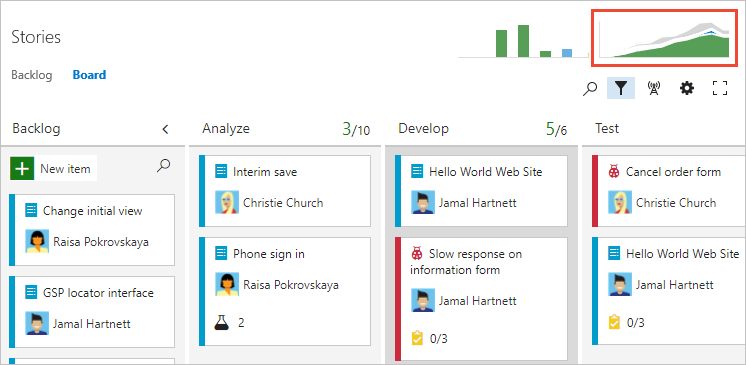Click story icon on Change initial view card

31,211
